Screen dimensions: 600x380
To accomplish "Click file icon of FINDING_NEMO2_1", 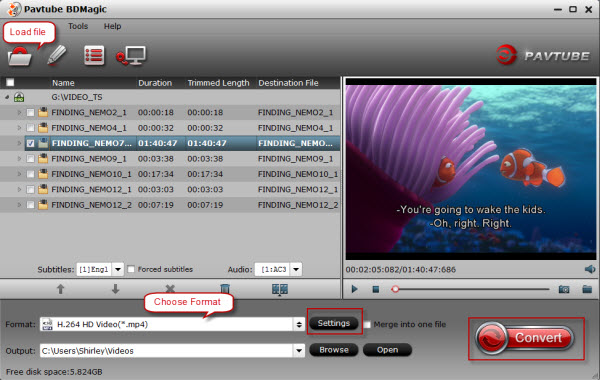I will tap(43, 113).
